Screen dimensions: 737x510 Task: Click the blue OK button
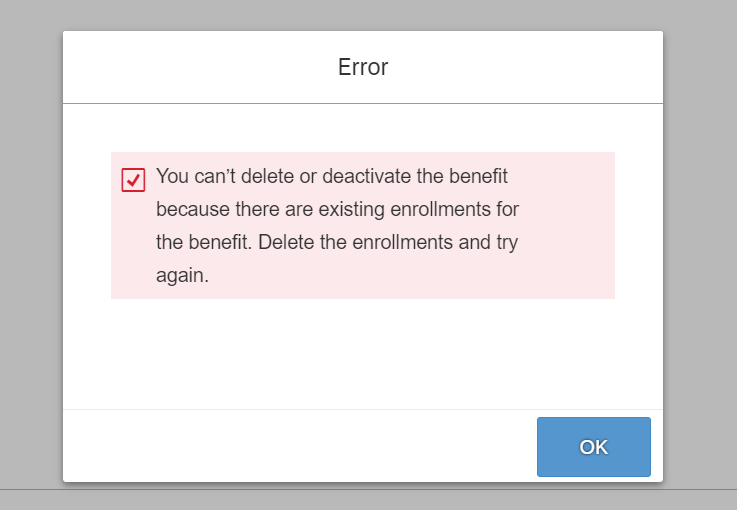click(594, 447)
